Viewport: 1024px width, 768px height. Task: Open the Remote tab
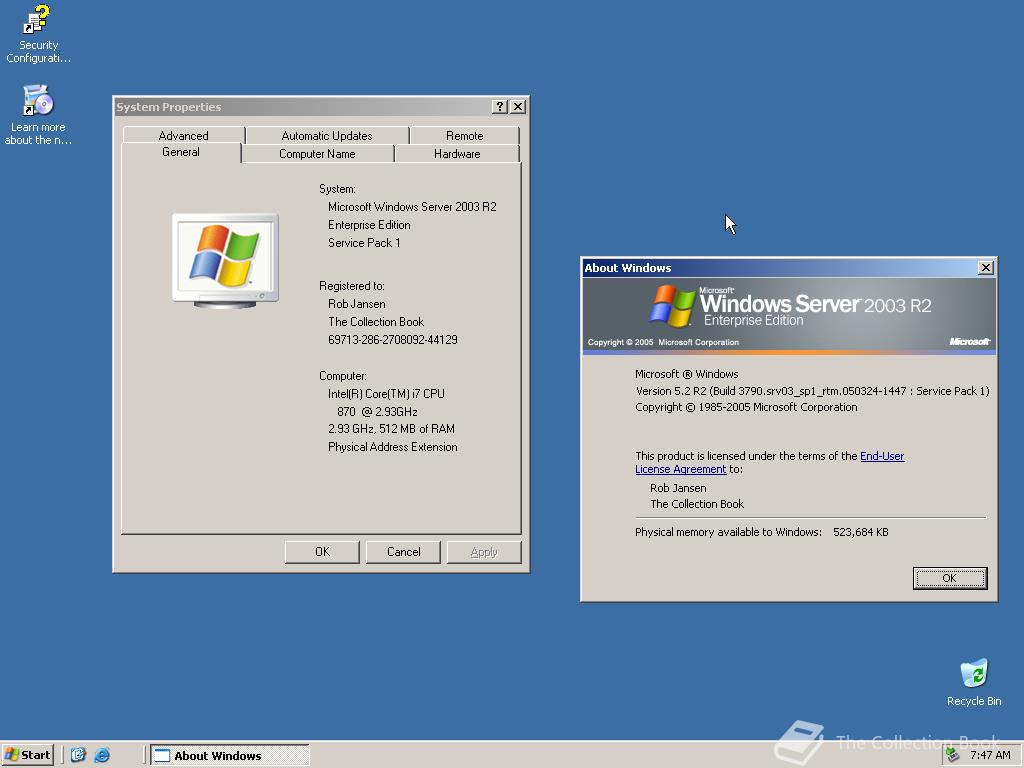(465, 135)
